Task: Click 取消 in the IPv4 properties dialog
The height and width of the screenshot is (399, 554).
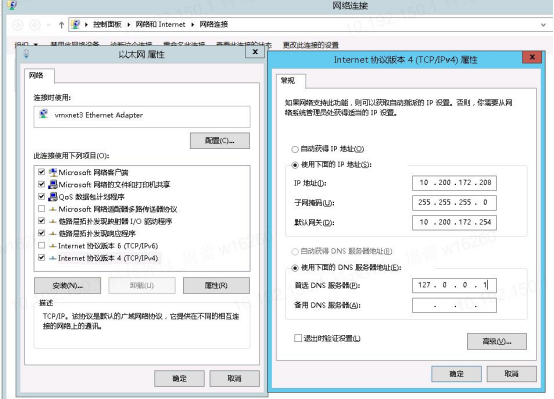Action: pyautogui.click(x=512, y=374)
